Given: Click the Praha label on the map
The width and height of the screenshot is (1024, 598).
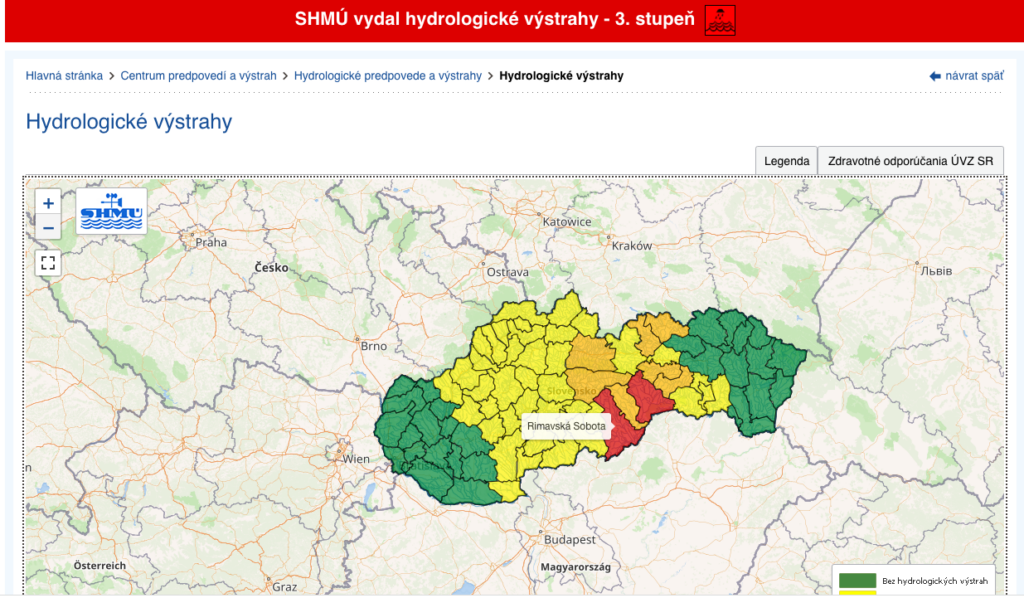Looking at the screenshot, I should (211, 242).
